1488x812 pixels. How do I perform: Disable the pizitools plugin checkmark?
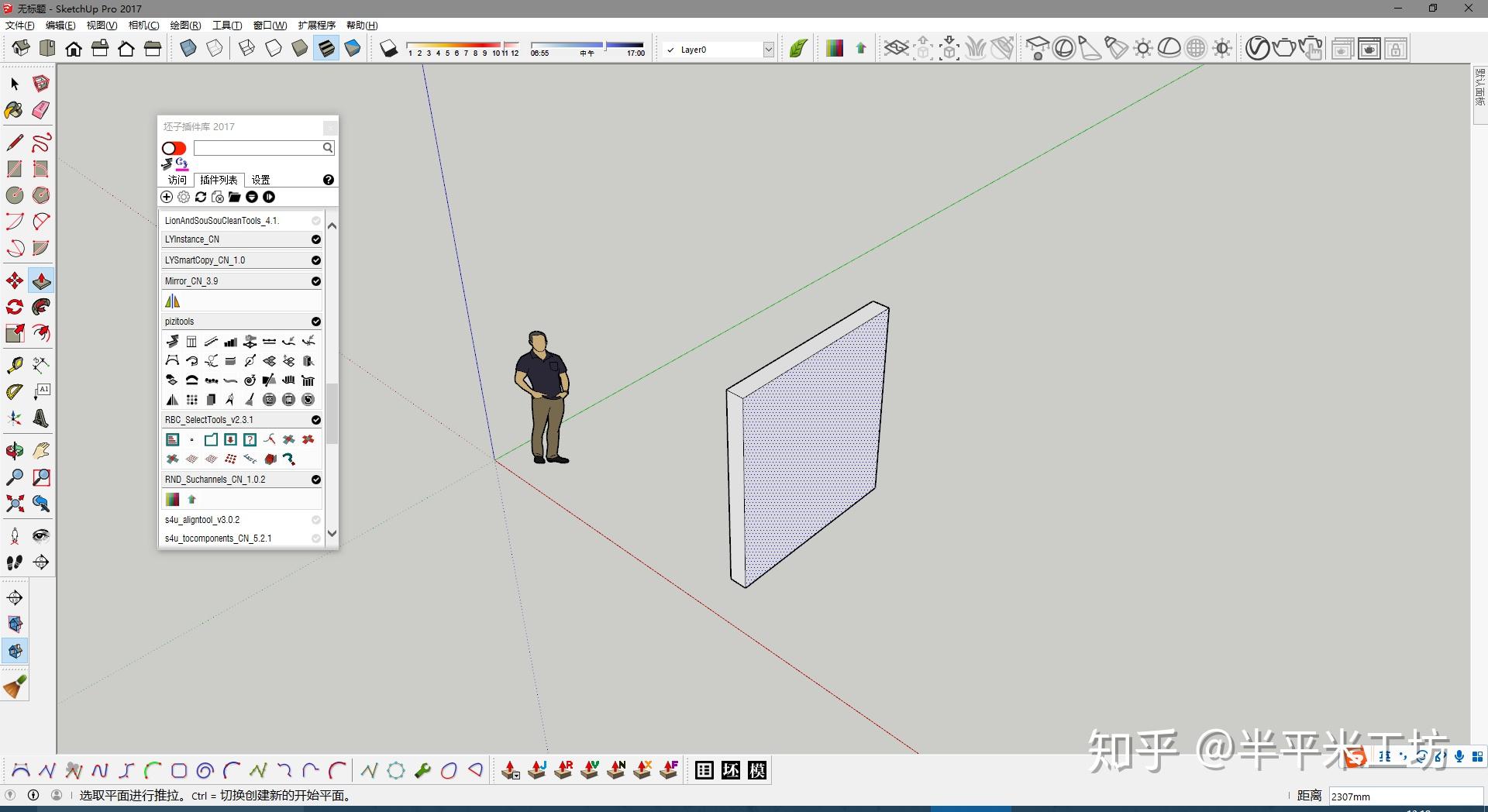coord(316,322)
